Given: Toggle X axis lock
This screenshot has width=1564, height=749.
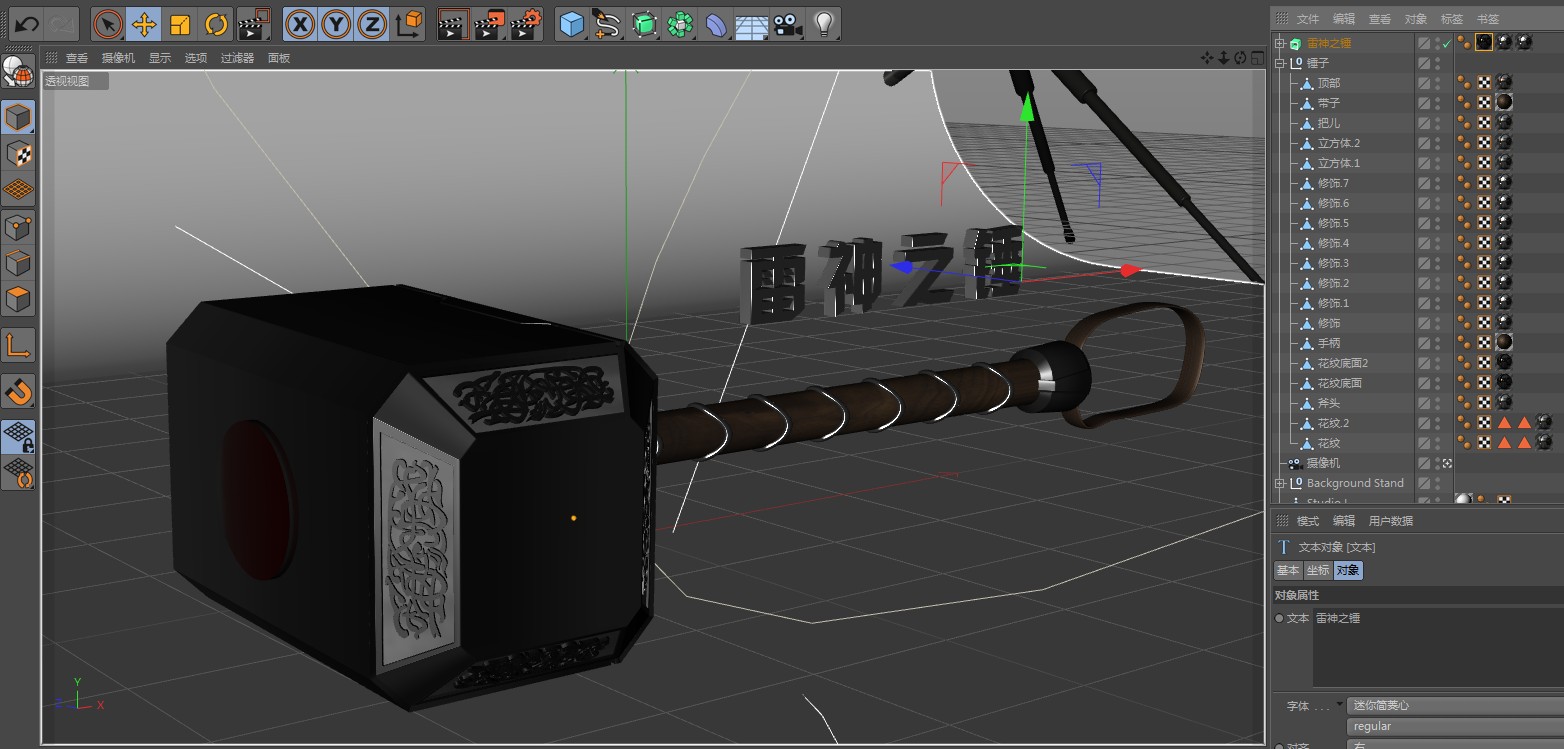Looking at the screenshot, I should 300,23.
